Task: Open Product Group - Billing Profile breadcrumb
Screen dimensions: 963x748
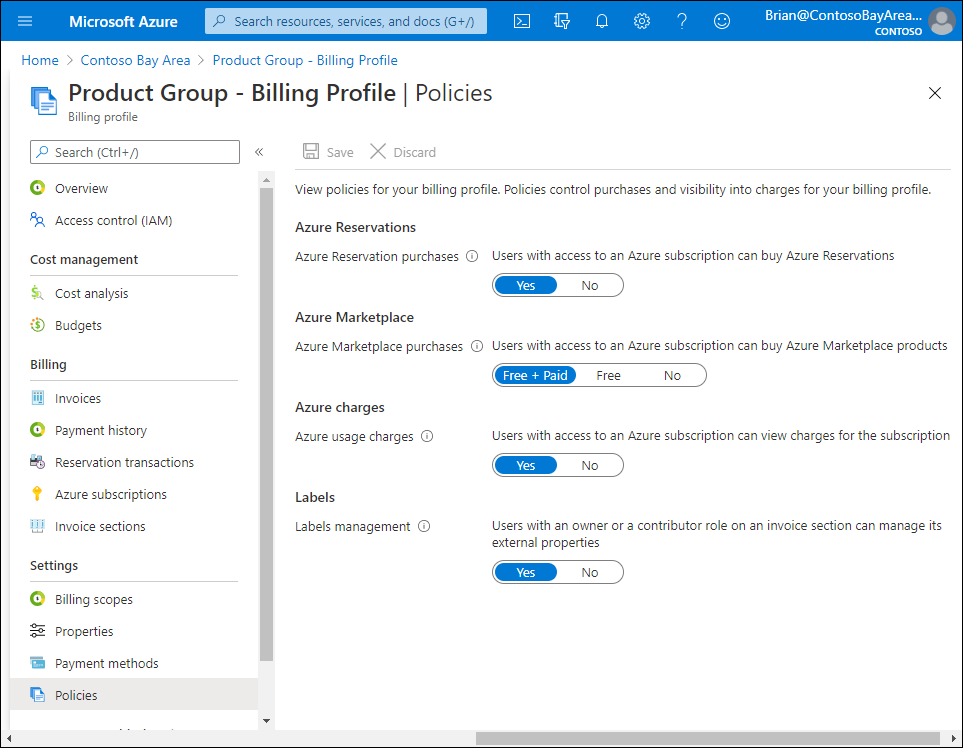Action: (305, 60)
